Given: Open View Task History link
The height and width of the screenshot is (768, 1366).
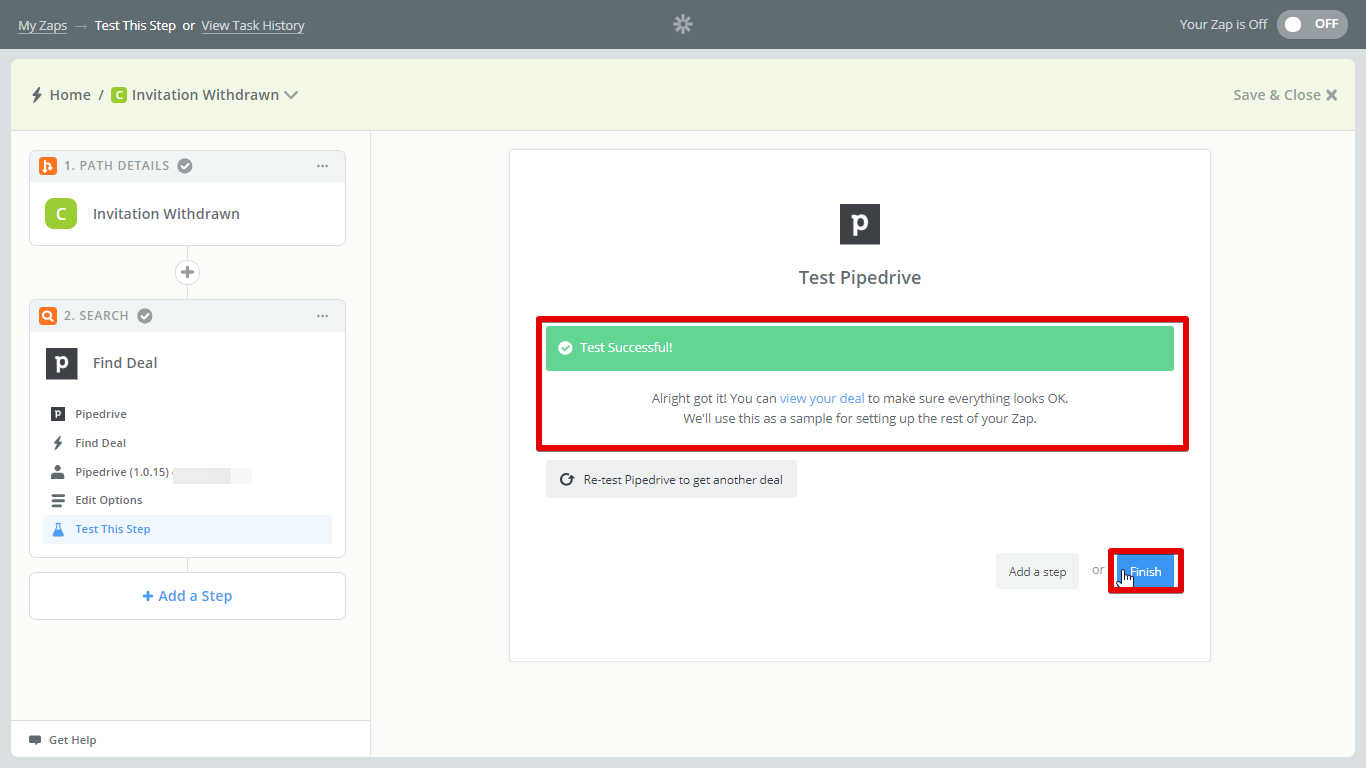Looking at the screenshot, I should 253,25.
